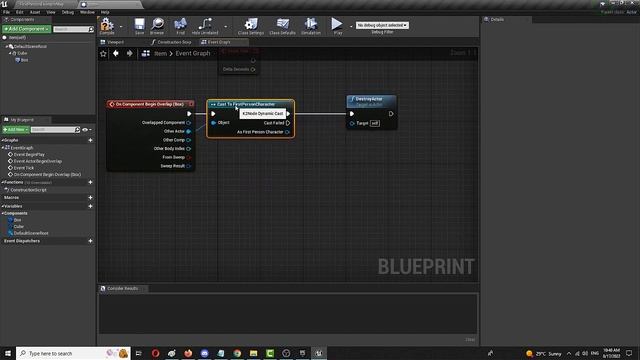Viewport: 640px width, 360px height.
Task: Open the Windows Start menu
Action: [8, 353]
